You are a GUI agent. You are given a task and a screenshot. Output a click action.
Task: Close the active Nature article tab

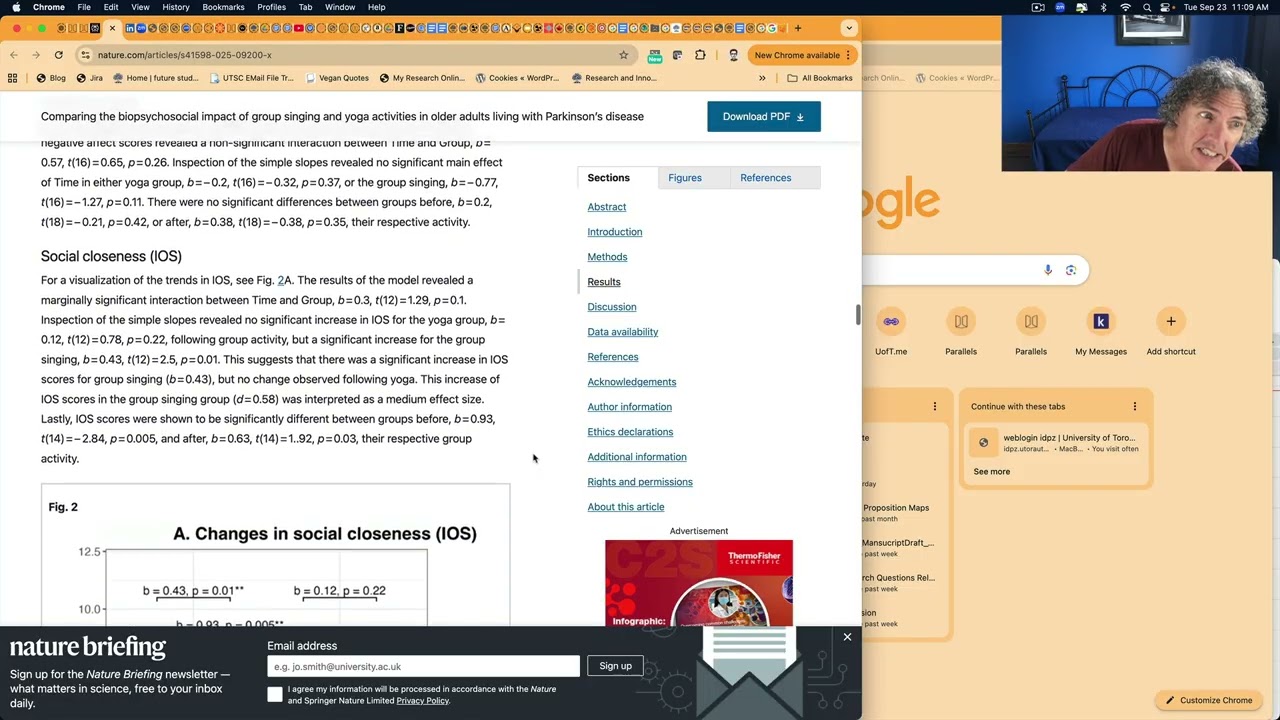pyautogui.click(x=112, y=28)
